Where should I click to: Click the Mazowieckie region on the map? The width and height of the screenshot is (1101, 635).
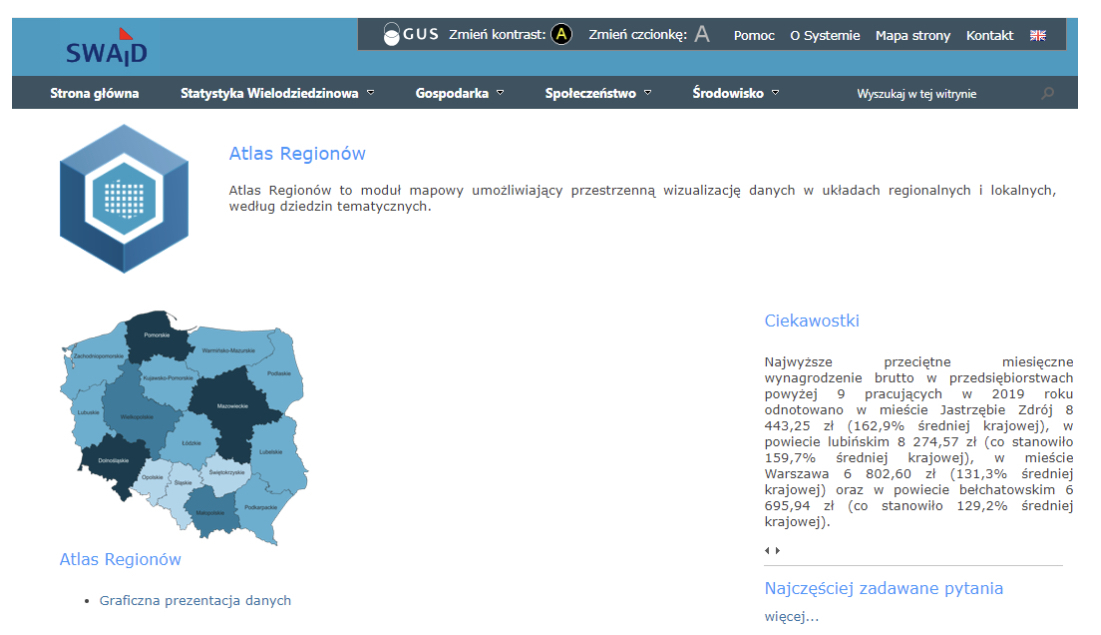(x=230, y=405)
